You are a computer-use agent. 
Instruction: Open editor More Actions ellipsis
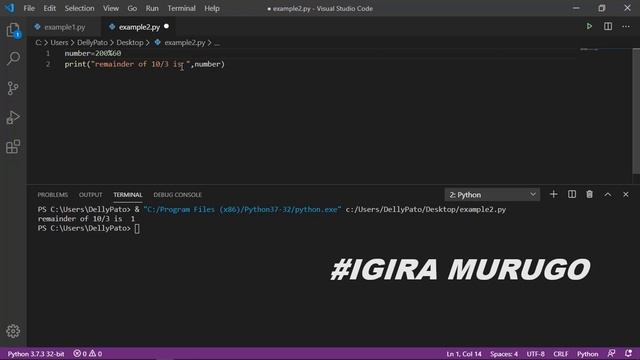pos(626,27)
